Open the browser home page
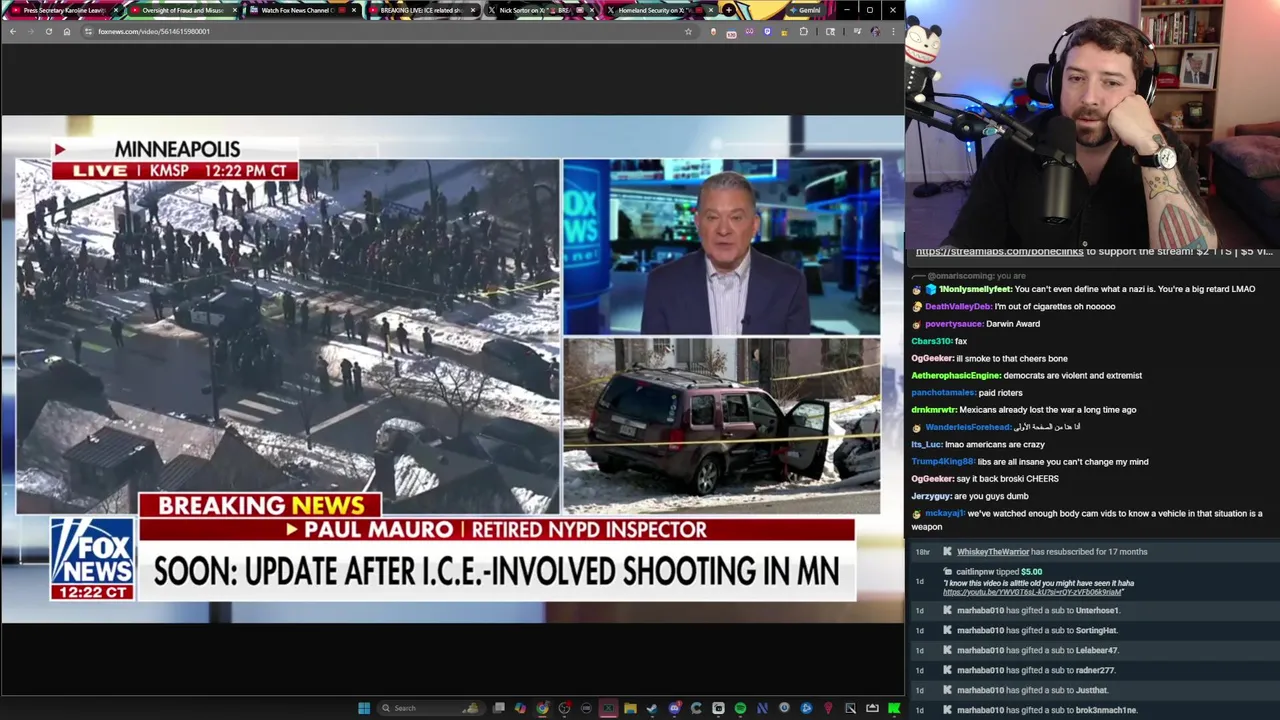The height and width of the screenshot is (720, 1280). click(67, 31)
